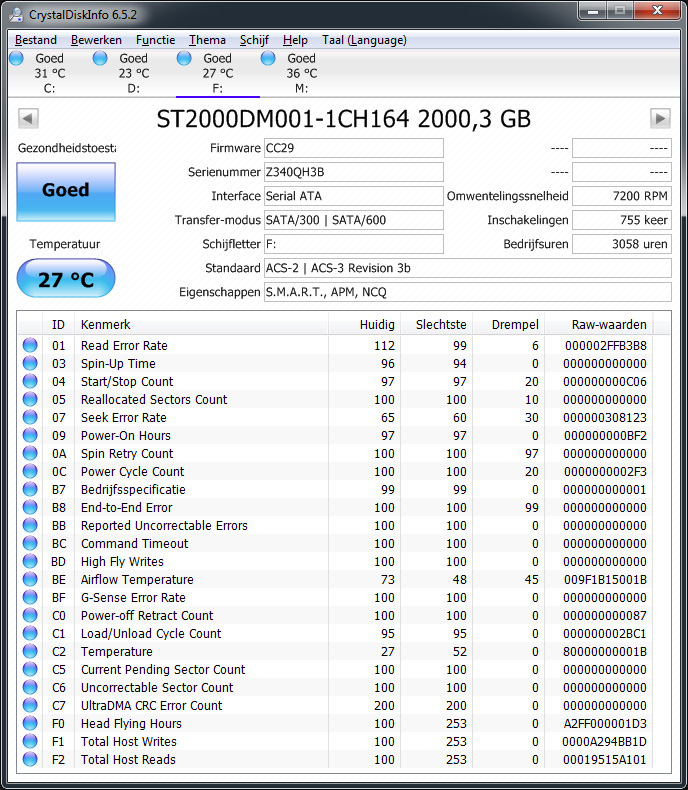Click the disk title ST2000DM001-1CH164 2000,3 GB
Viewport: 688px width, 790px height.
point(343,119)
